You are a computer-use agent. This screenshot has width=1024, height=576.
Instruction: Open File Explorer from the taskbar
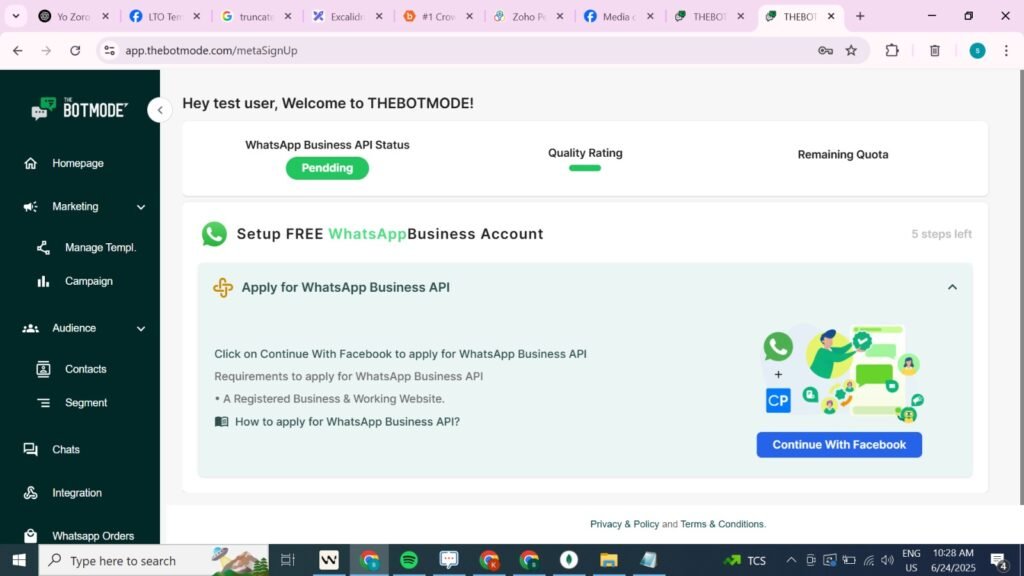point(609,560)
